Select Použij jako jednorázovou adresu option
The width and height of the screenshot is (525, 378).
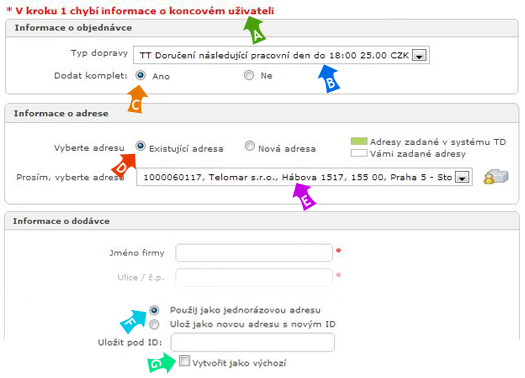pyautogui.click(x=154, y=310)
